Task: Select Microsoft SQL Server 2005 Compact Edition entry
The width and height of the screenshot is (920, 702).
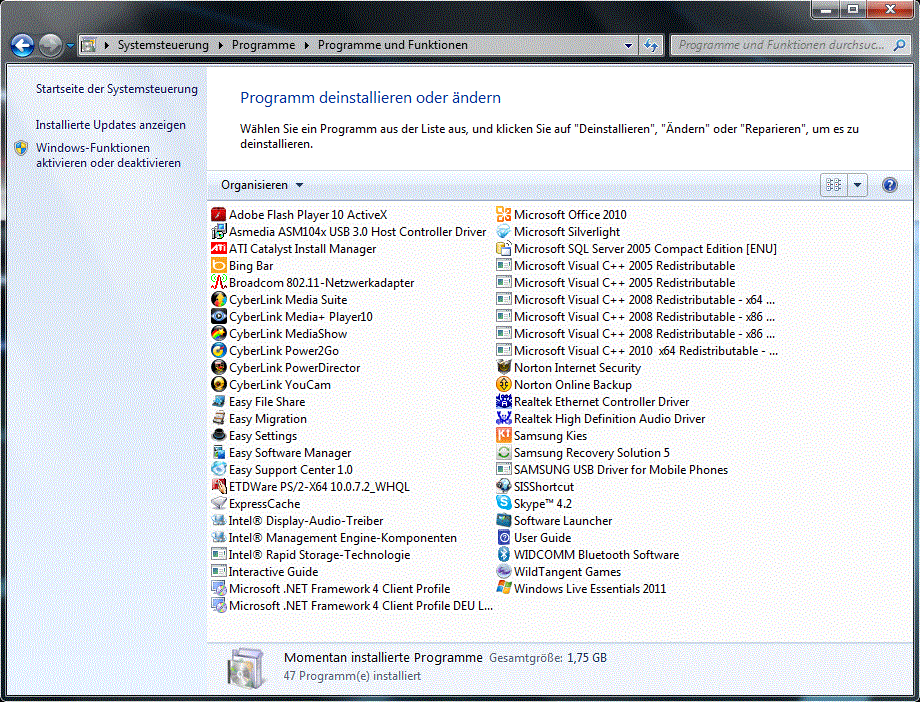Action: click(637, 249)
